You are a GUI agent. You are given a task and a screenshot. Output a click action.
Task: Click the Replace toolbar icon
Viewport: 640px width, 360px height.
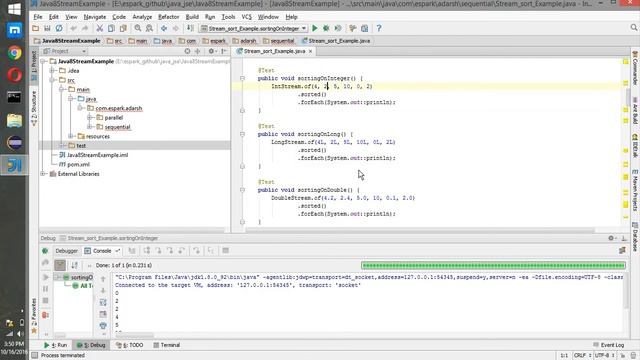coord(149,28)
